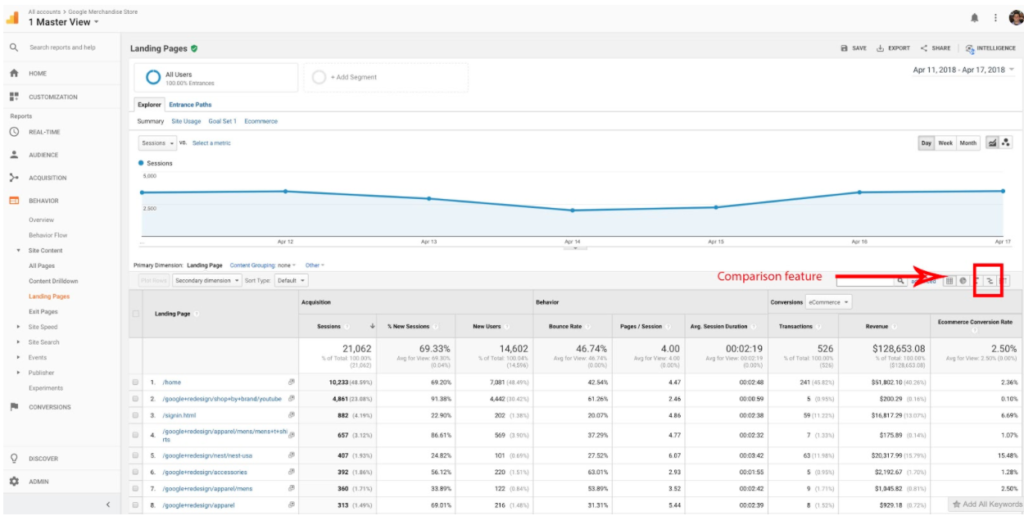The width and height of the screenshot is (1024, 516).
Task: Open the Home icon in sidebar
Action: tap(14, 73)
